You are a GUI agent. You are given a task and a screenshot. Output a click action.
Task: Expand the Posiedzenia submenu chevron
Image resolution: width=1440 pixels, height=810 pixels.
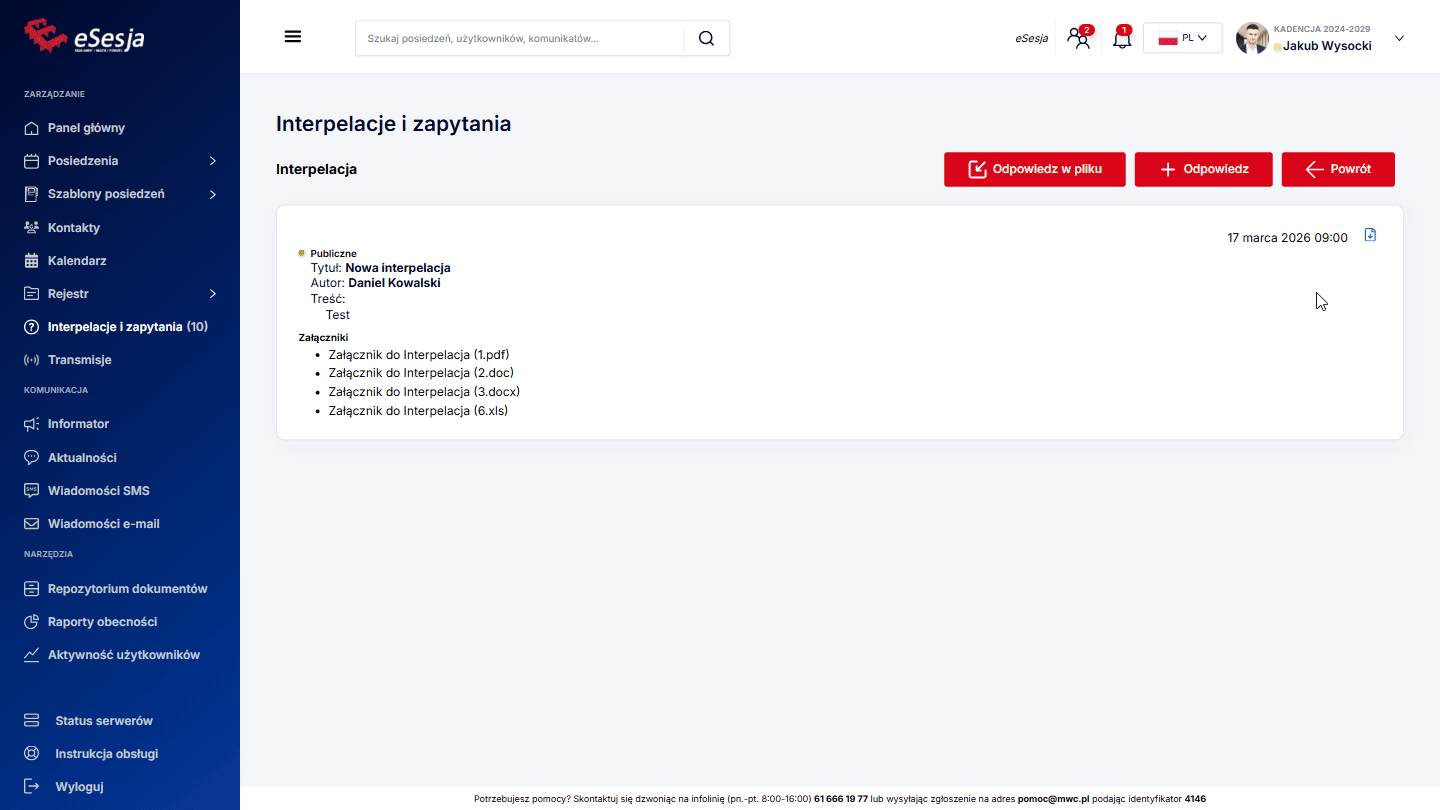pos(212,161)
